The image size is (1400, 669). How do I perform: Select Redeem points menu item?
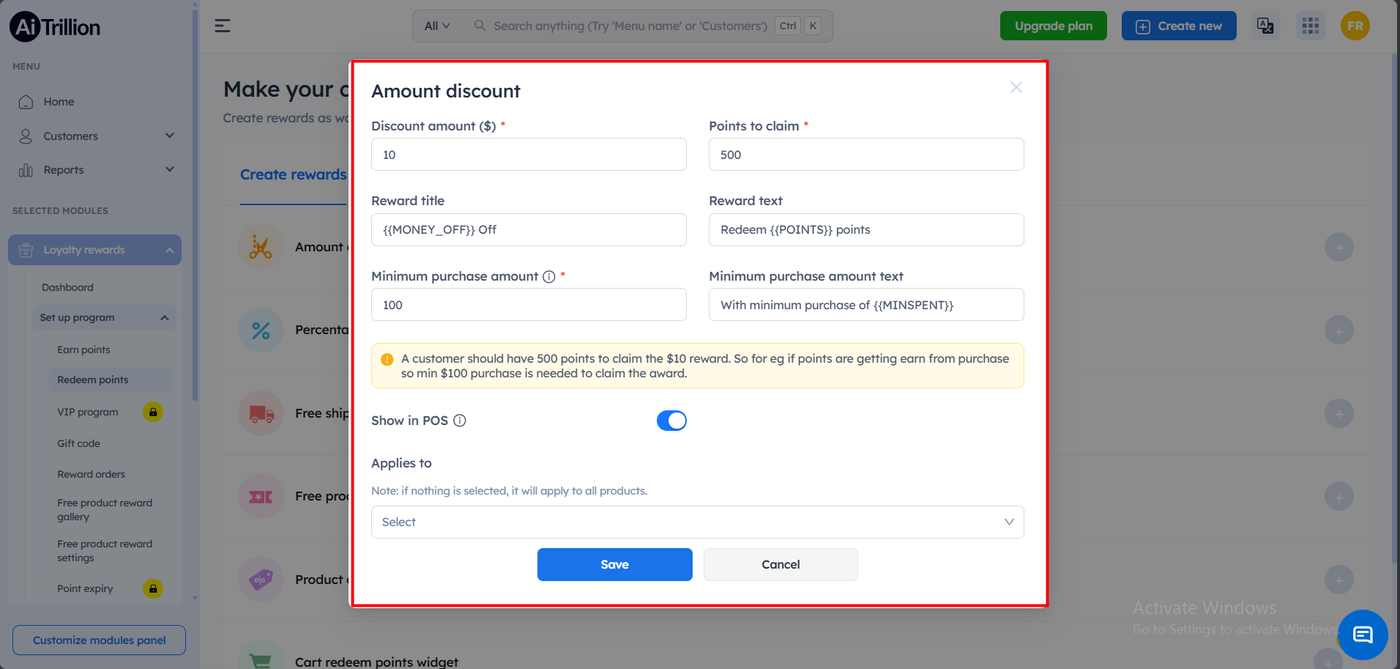[109, 380]
